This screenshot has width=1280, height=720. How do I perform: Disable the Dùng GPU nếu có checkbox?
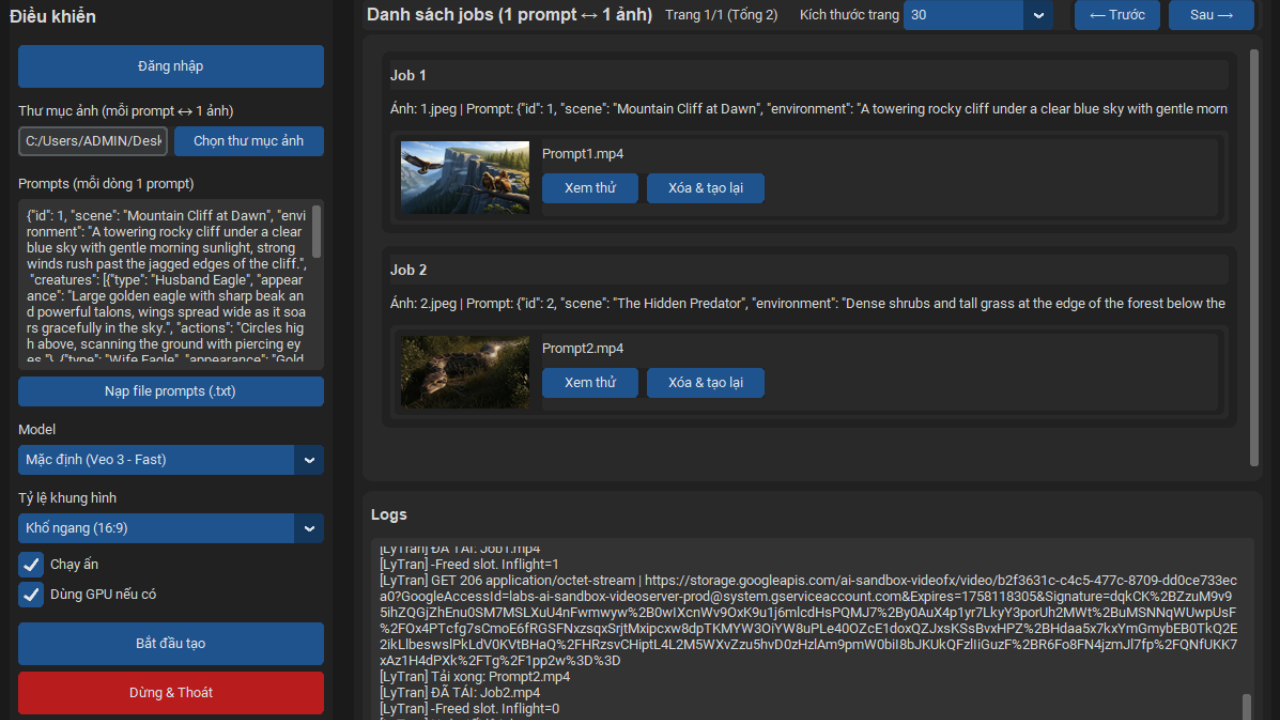pyautogui.click(x=31, y=595)
